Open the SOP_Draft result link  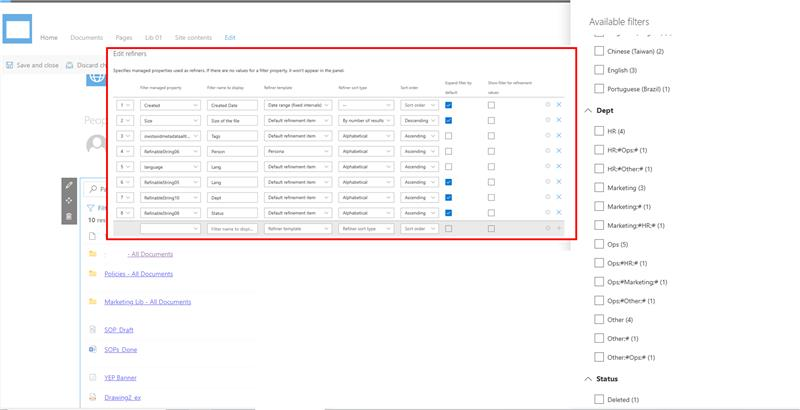coord(119,330)
